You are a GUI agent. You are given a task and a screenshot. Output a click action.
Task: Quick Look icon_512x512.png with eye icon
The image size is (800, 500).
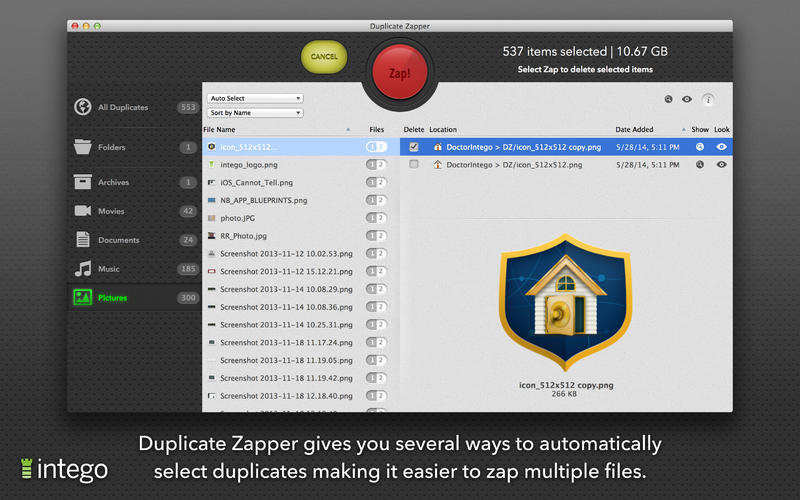721,164
